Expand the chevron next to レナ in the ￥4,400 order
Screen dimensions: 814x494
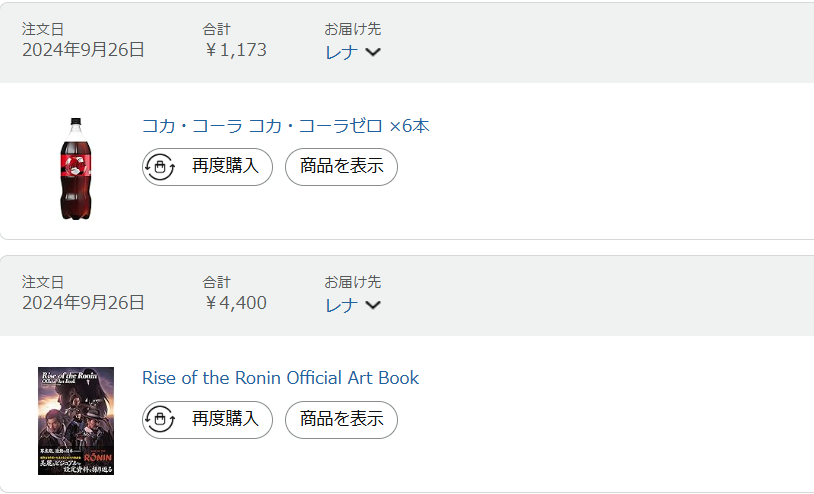(x=373, y=305)
